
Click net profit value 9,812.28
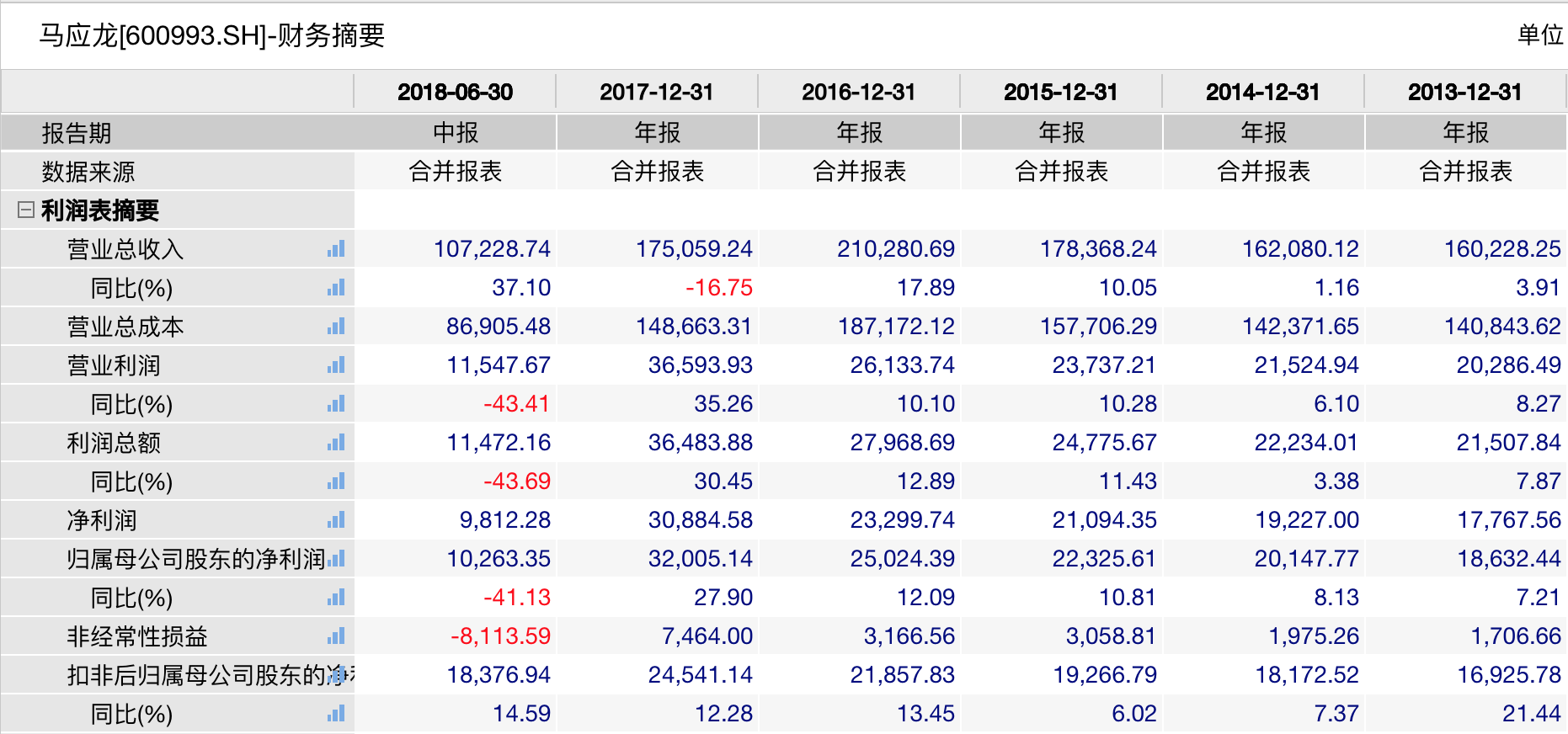(505, 520)
